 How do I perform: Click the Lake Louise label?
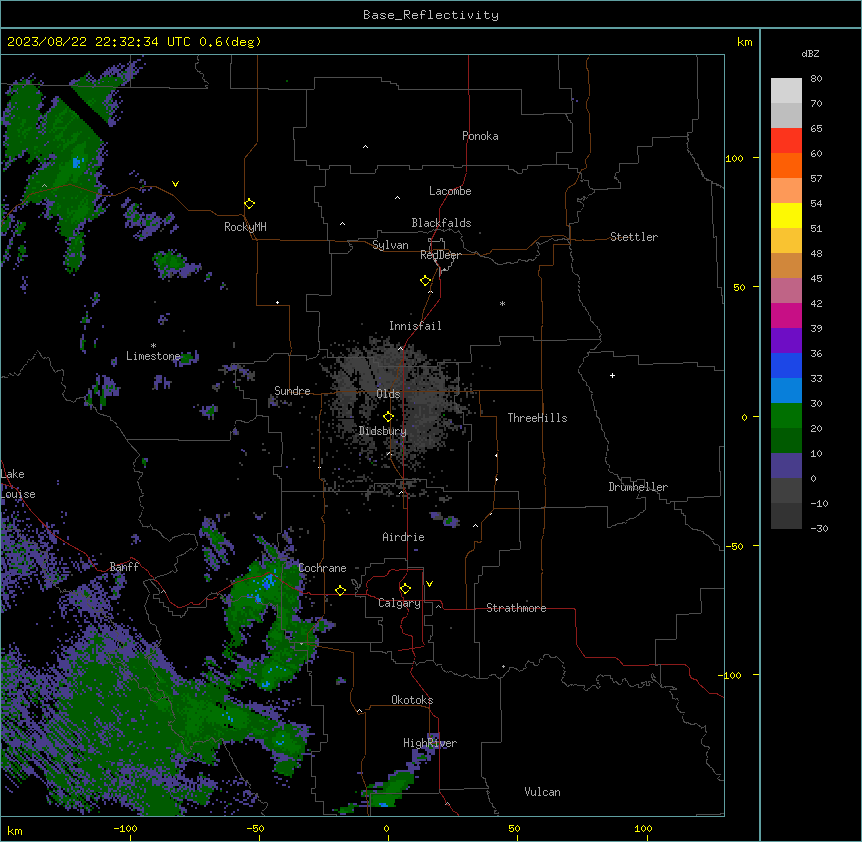[x=18, y=484]
